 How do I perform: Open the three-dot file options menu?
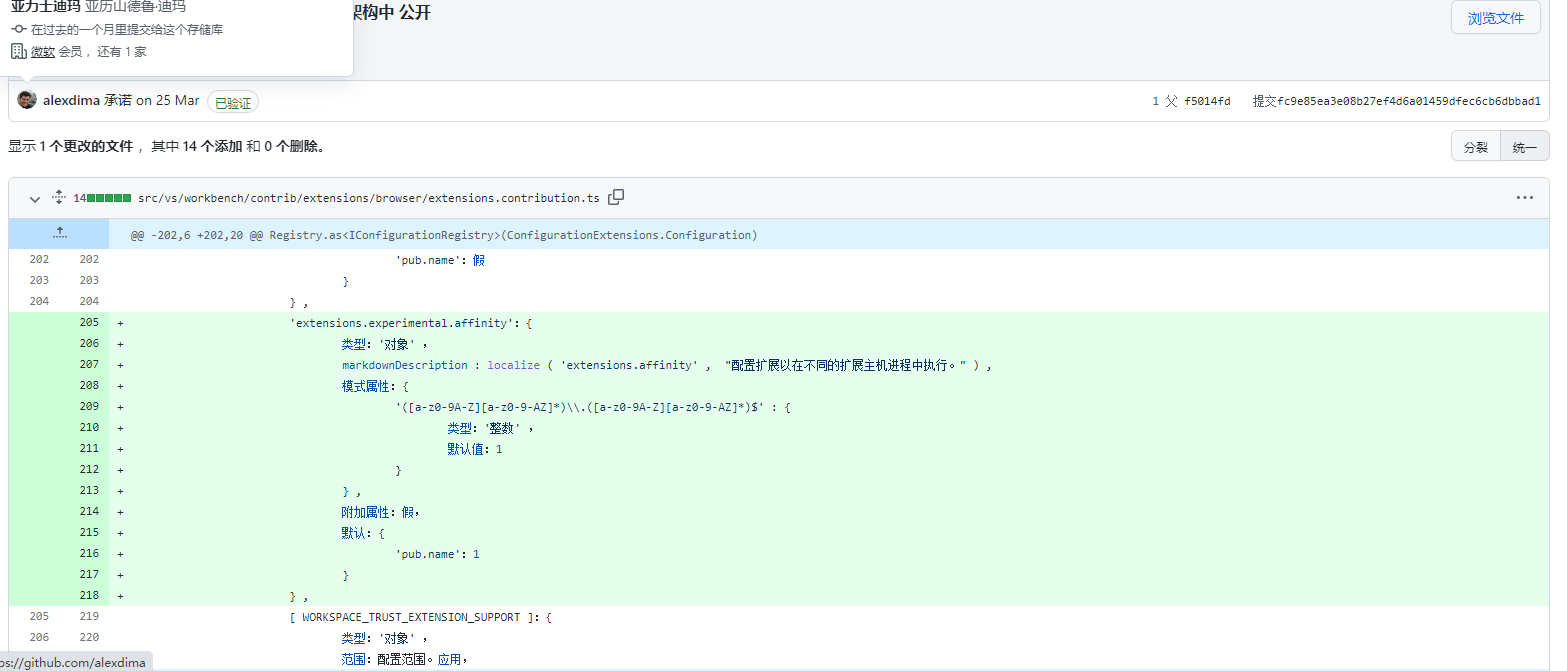tap(1524, 198)
